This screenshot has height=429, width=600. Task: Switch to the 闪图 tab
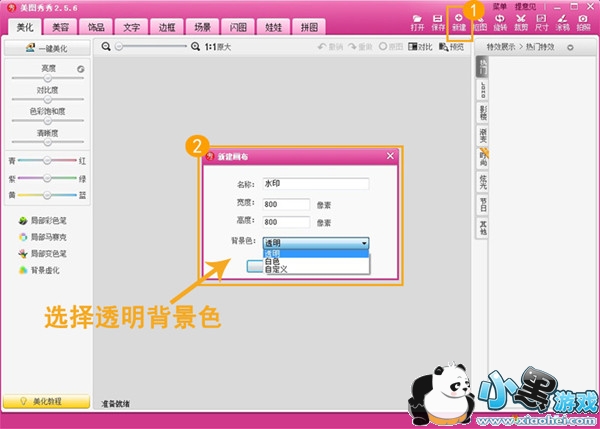click(238, 27)
